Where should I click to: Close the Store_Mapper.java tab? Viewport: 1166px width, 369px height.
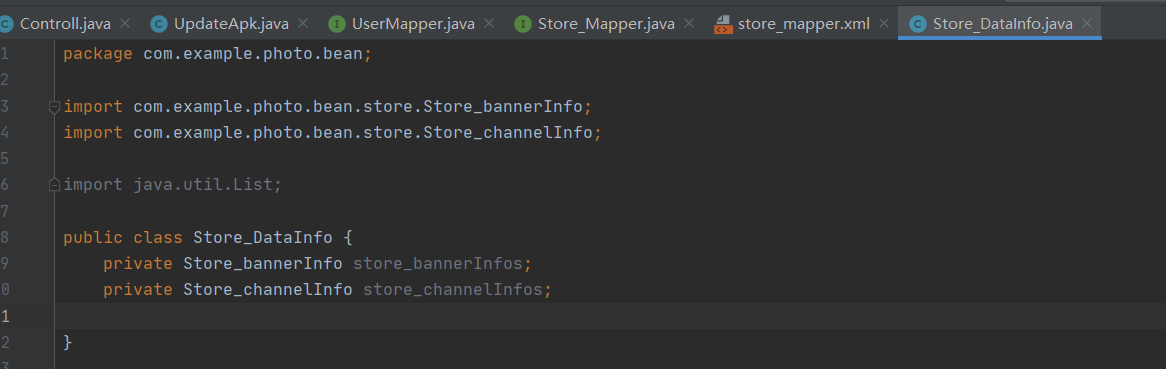coord(689,24)
